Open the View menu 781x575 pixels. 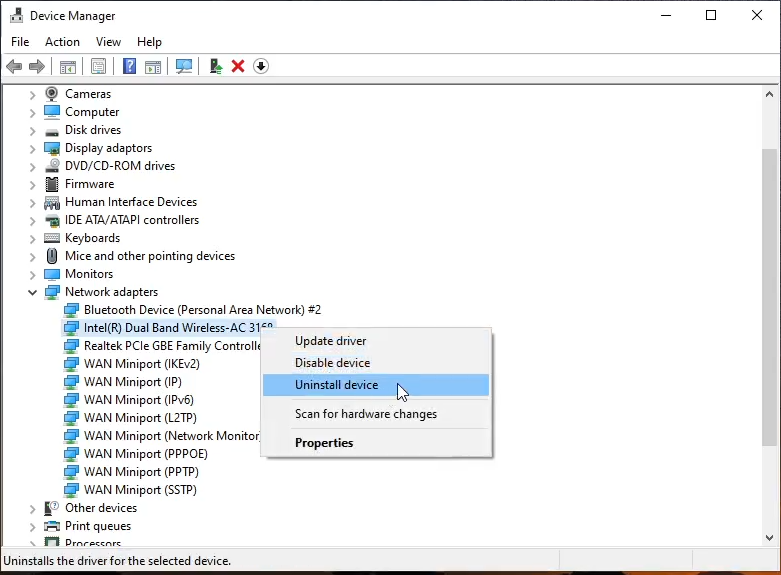[108, 42]
